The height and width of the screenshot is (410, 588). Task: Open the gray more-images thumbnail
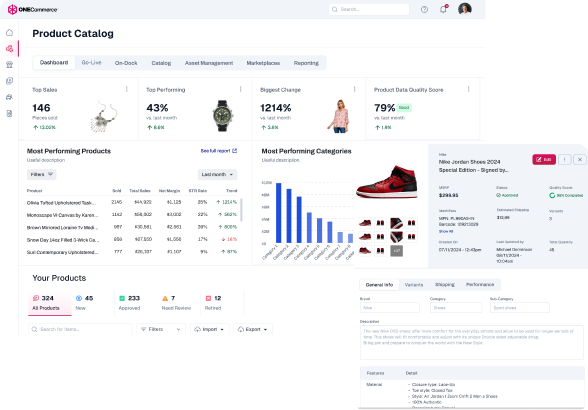(396, 251)
